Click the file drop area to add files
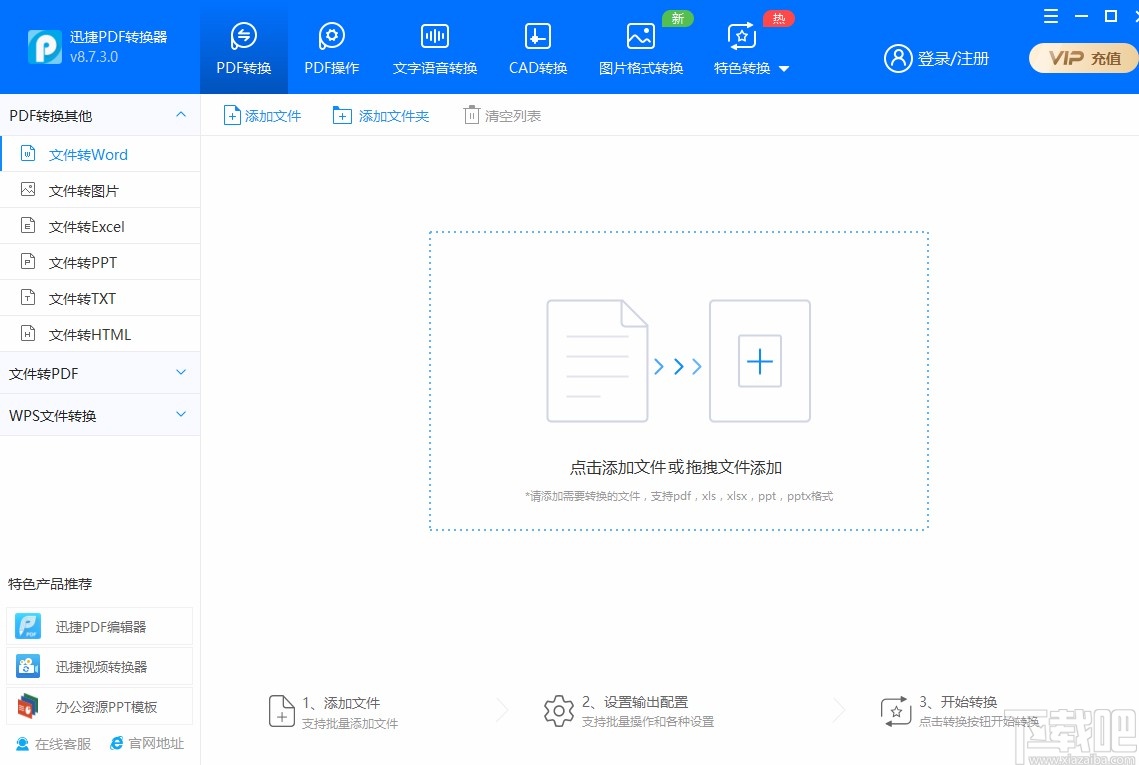The width and height of the screenshot is (1139, 765). coord(678,381)
